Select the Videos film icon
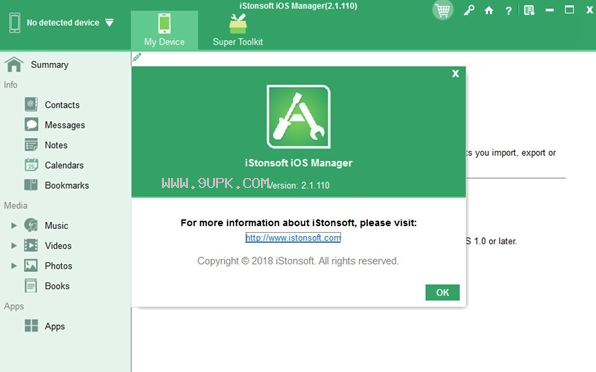 pos(31,245)
